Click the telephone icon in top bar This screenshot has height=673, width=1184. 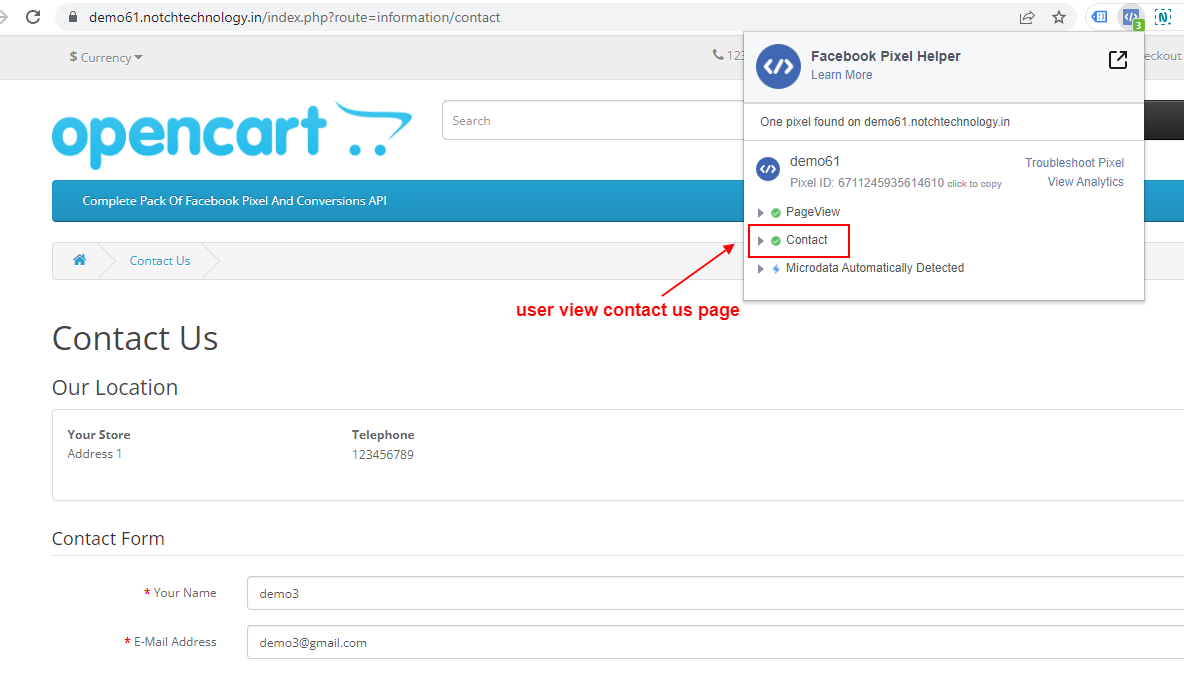point(717,55)
